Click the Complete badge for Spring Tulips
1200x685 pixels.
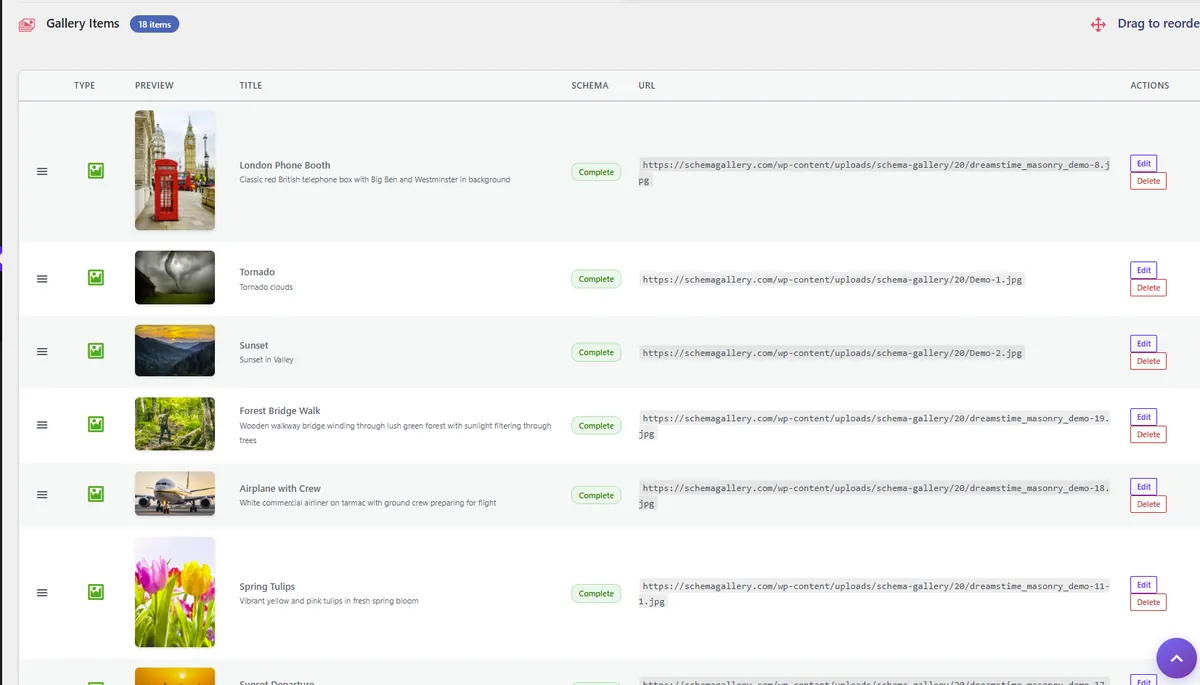pos(596,594)
